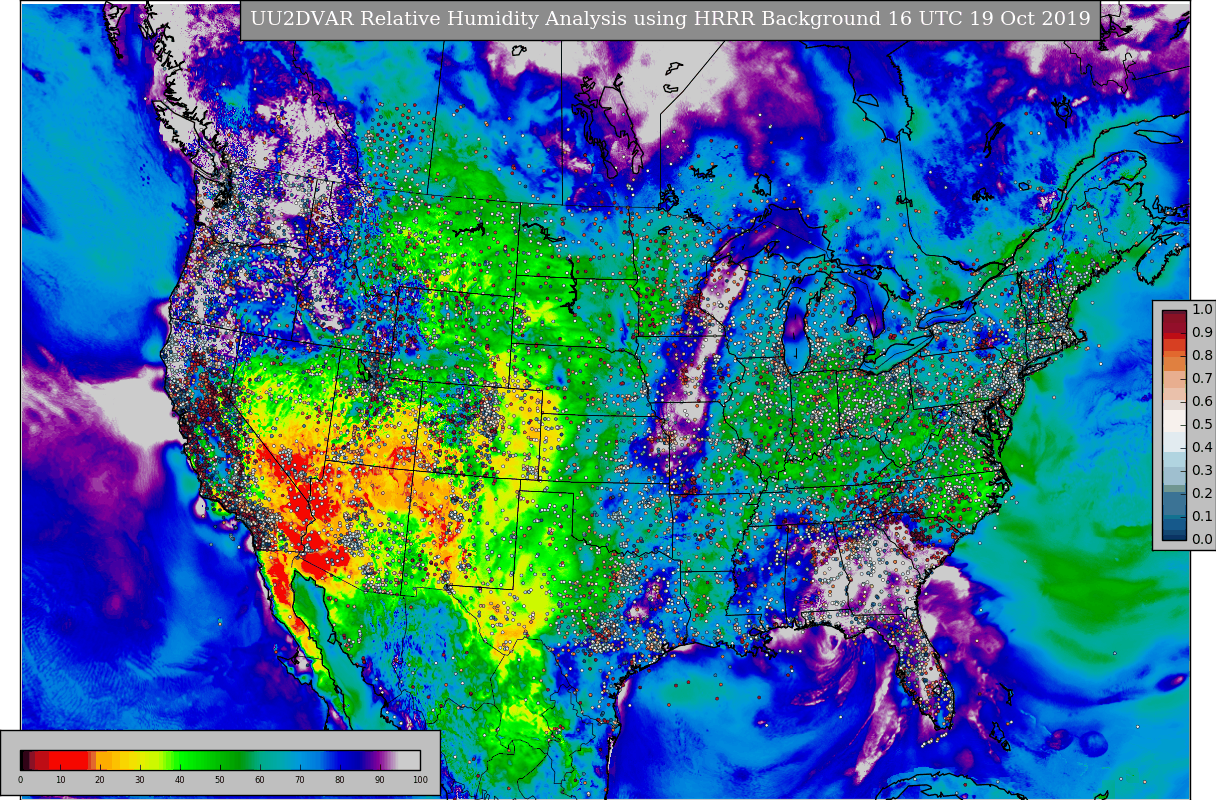Pick the black end of humidity colorbar near 0
1216x800 pixels.
click(23, 760)
